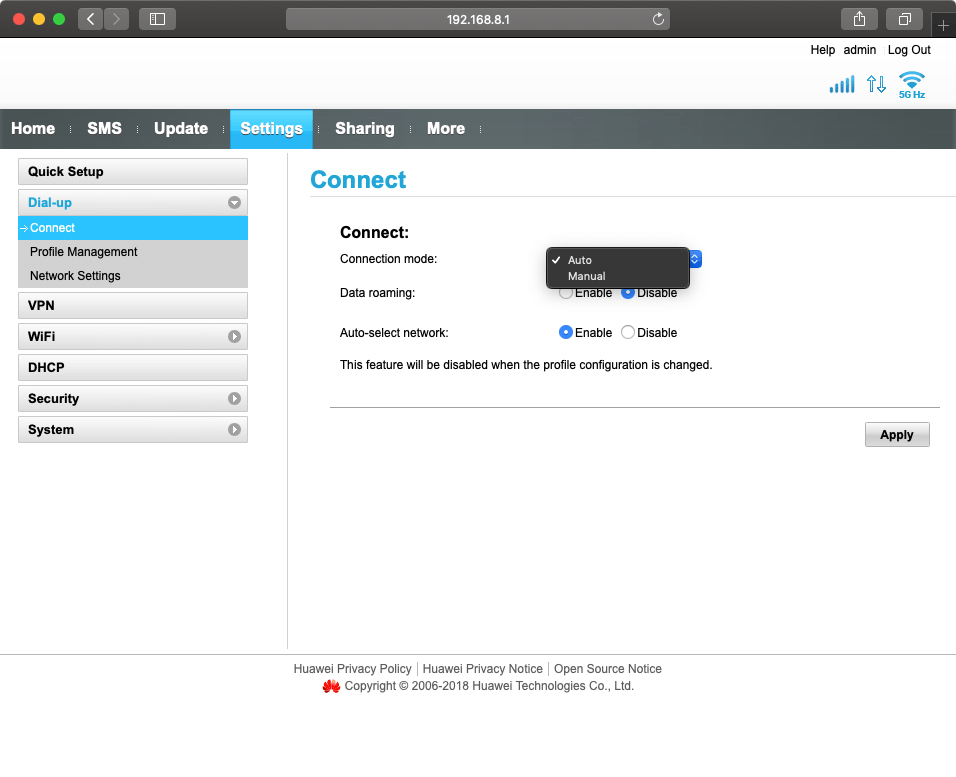Select Disable for Data roaming
Image resolution: width=956 pixels, height=777 pixels.
coord(628,293)
